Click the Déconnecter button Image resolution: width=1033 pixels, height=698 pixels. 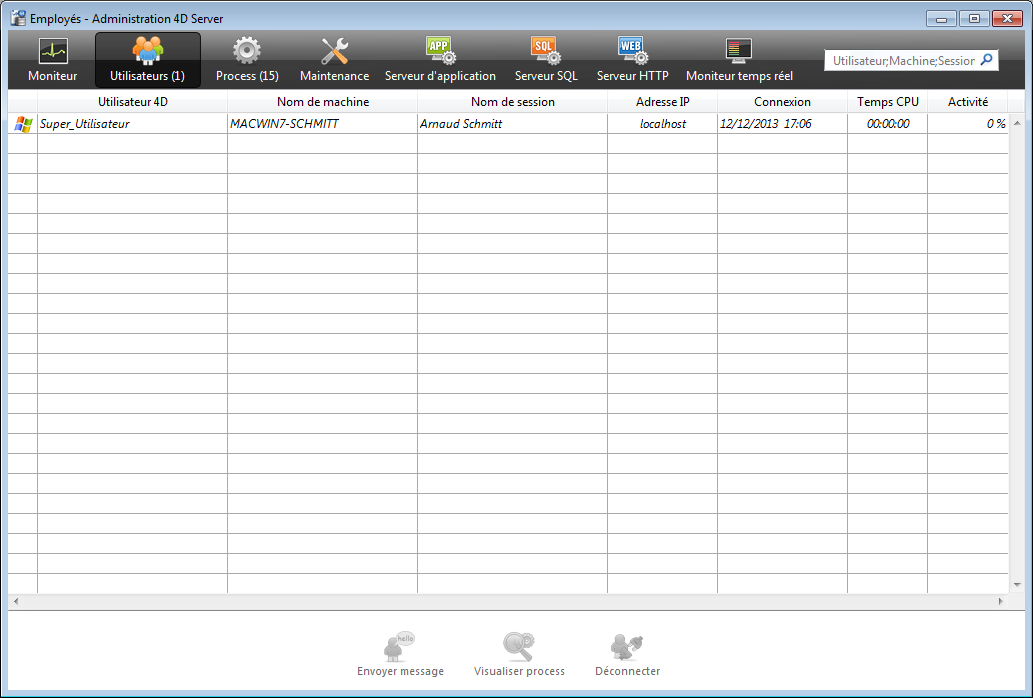click(x=627, y=655)
